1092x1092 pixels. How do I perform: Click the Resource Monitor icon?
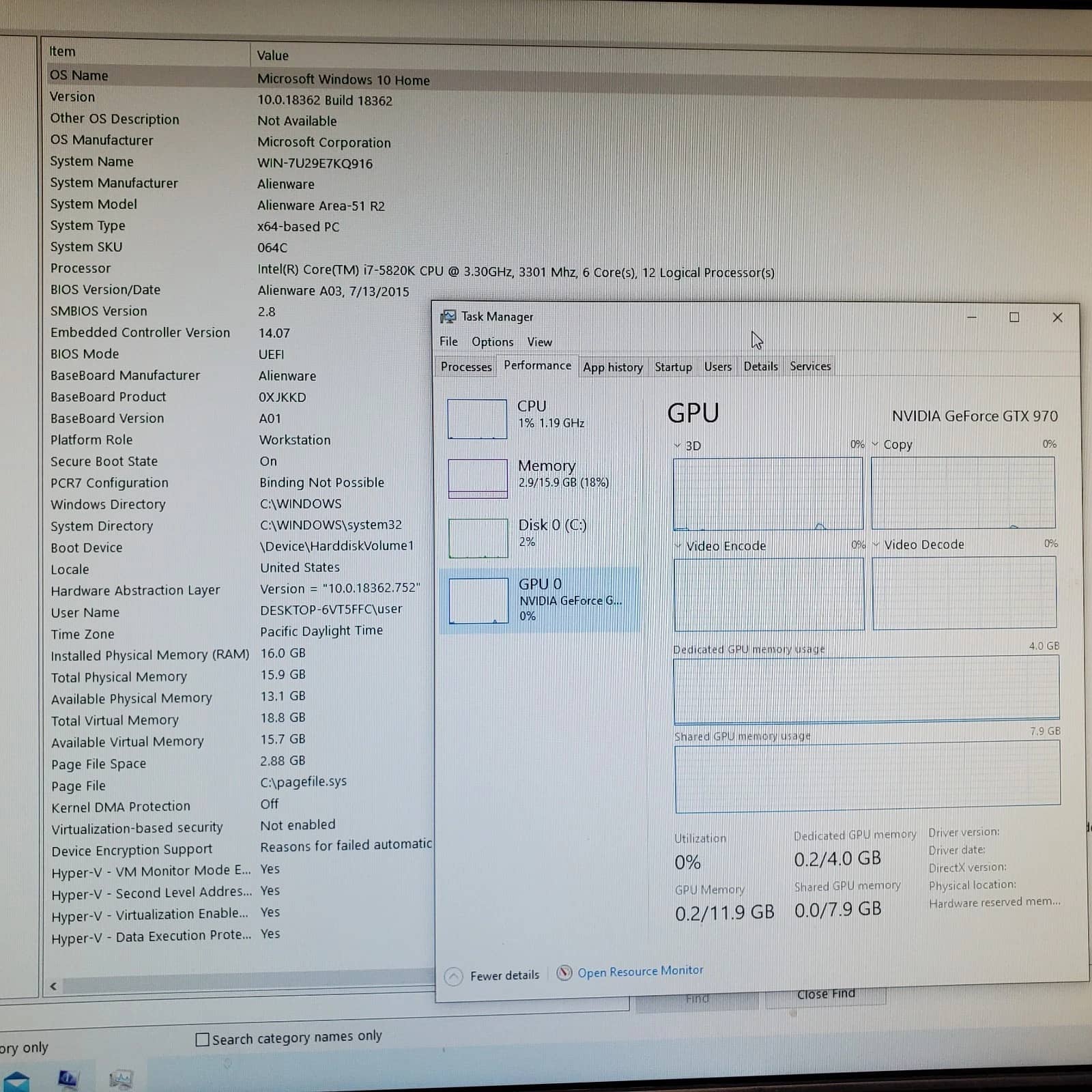564,973
